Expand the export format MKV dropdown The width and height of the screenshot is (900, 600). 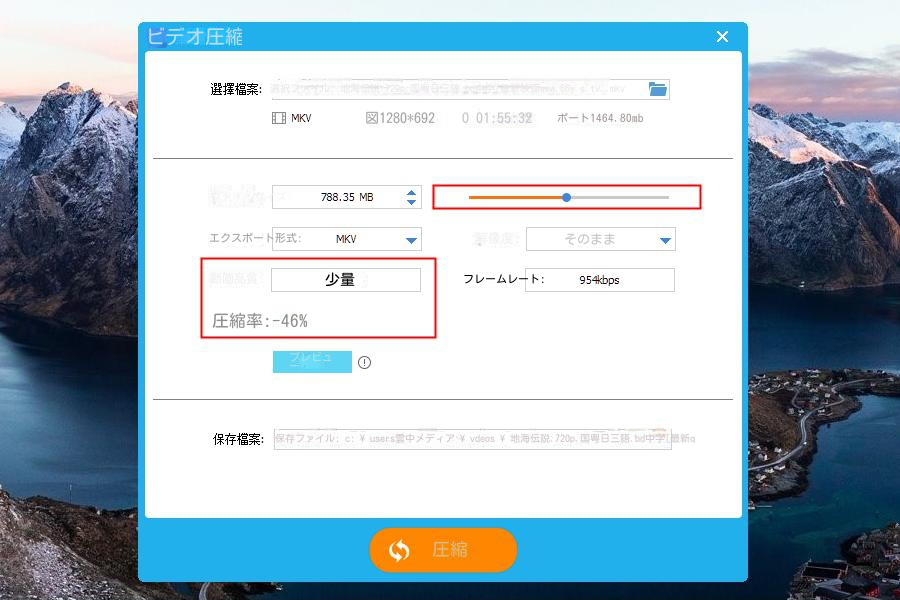(410, 240)
